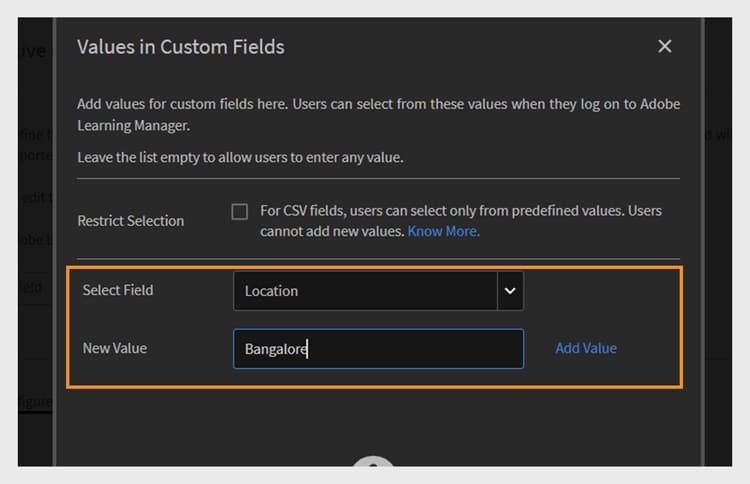Enable the Restrict Selection checkbox

[240, 212]
